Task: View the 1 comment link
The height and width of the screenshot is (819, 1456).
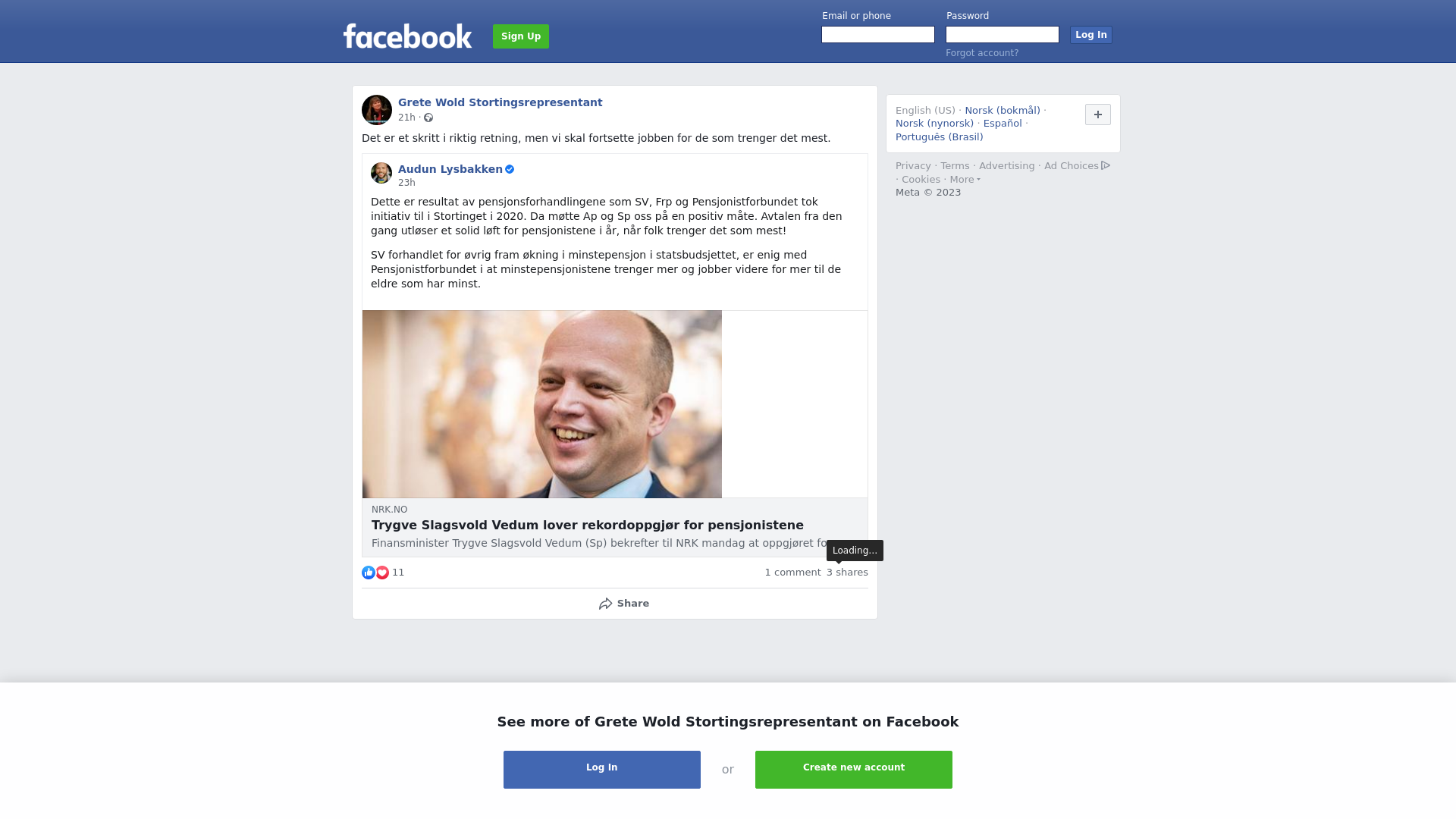Action: click(x=792, y=573)
